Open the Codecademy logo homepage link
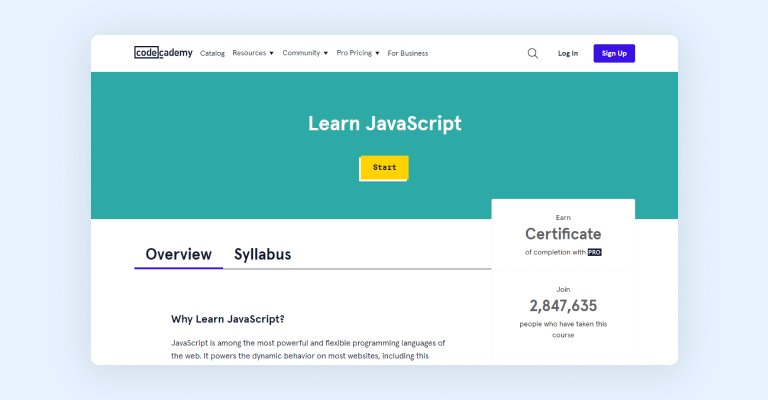This screenshot has height=400, width=768. (x=164, y=52)
